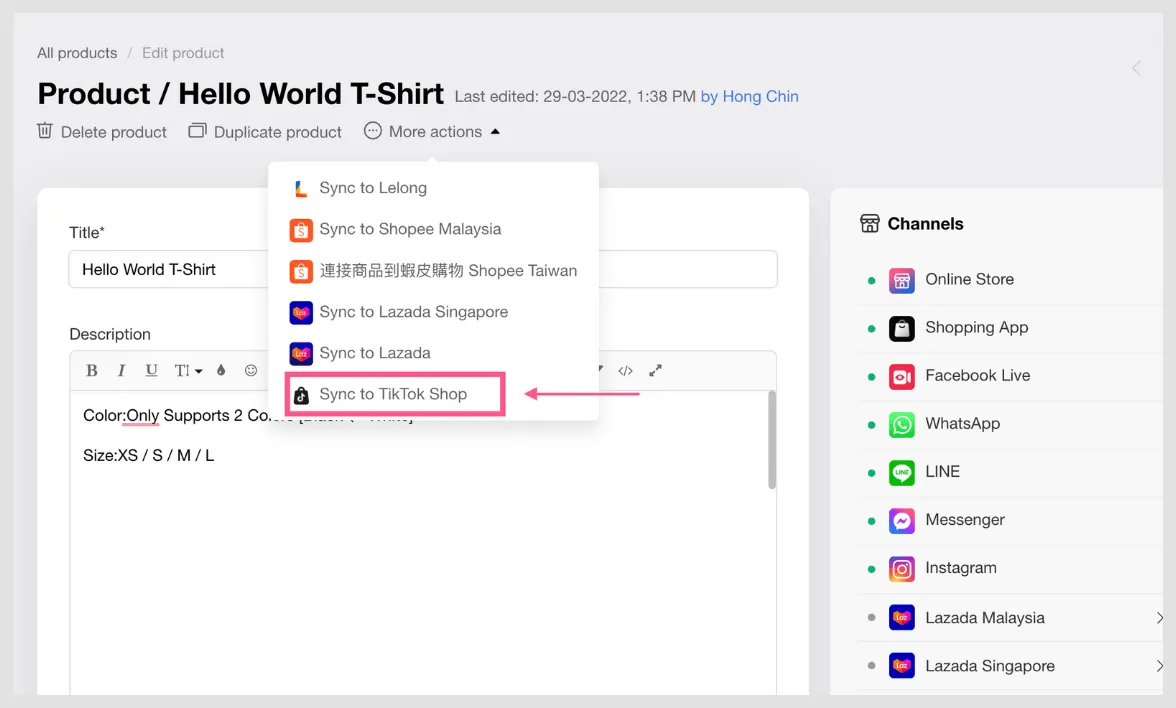
Task: Toggle underline formatting
Action: click(x=151, y=370)
